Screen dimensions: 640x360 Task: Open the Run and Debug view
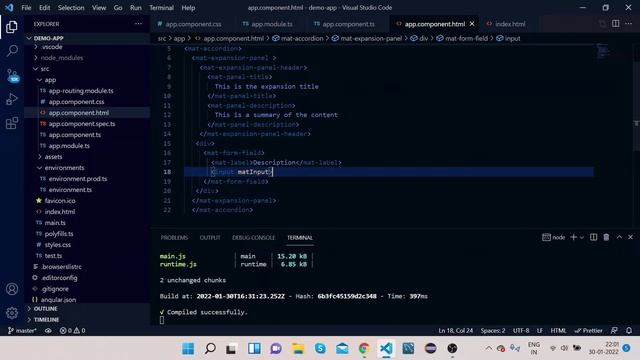12,99
